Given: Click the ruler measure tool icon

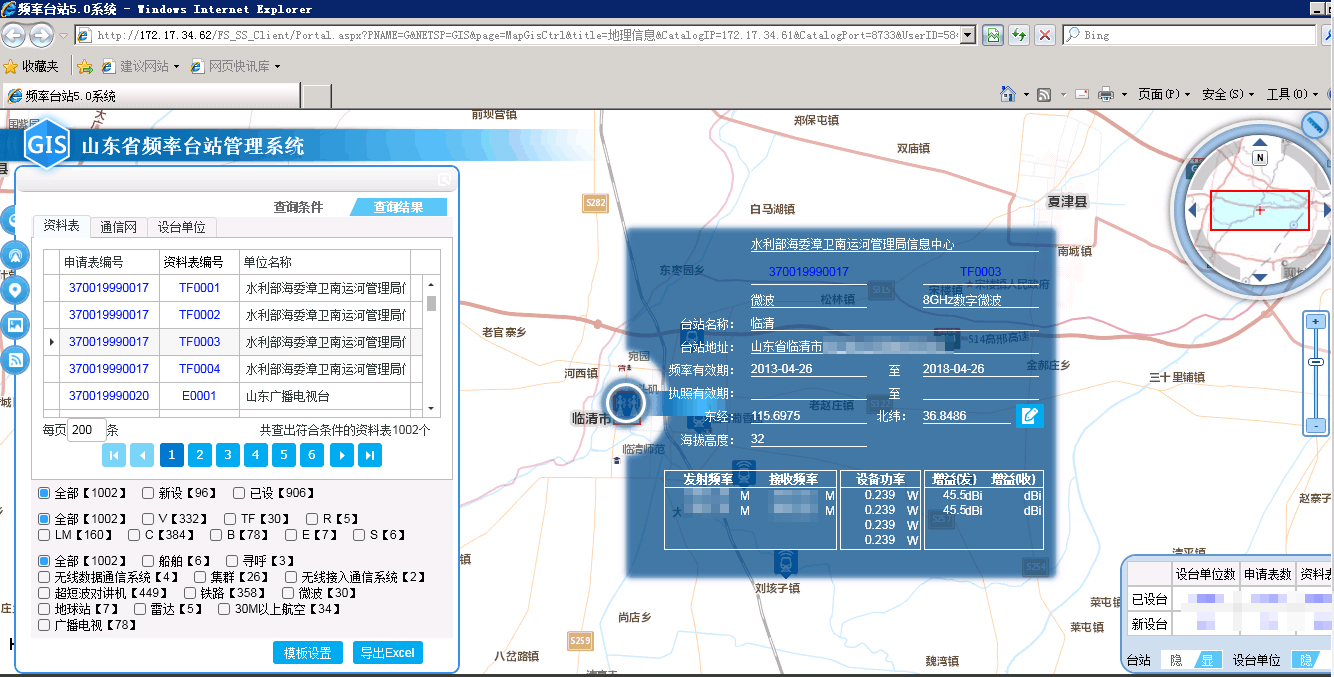Looking at the screenshot, I should [1314, 124].
